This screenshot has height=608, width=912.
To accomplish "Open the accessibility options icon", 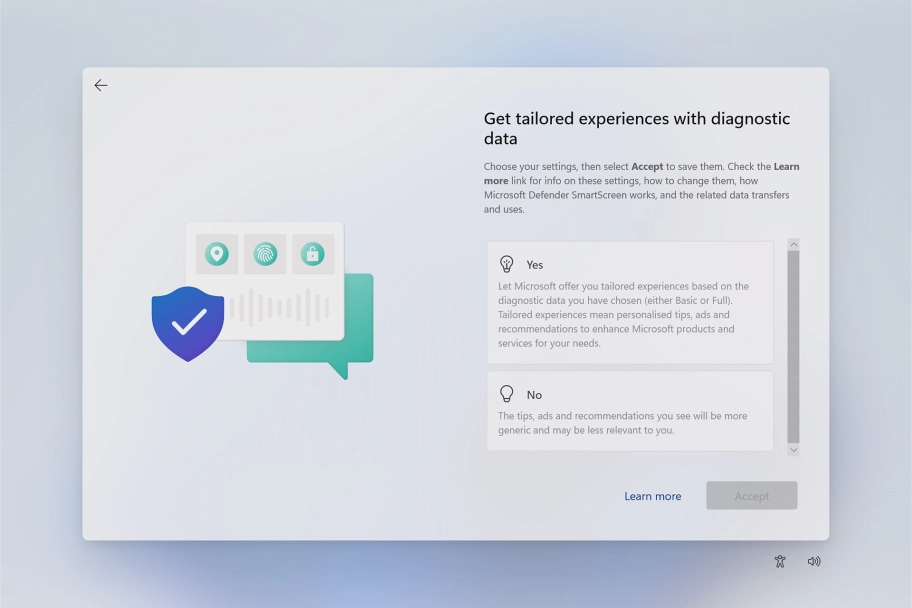I will tap(780, 562).
